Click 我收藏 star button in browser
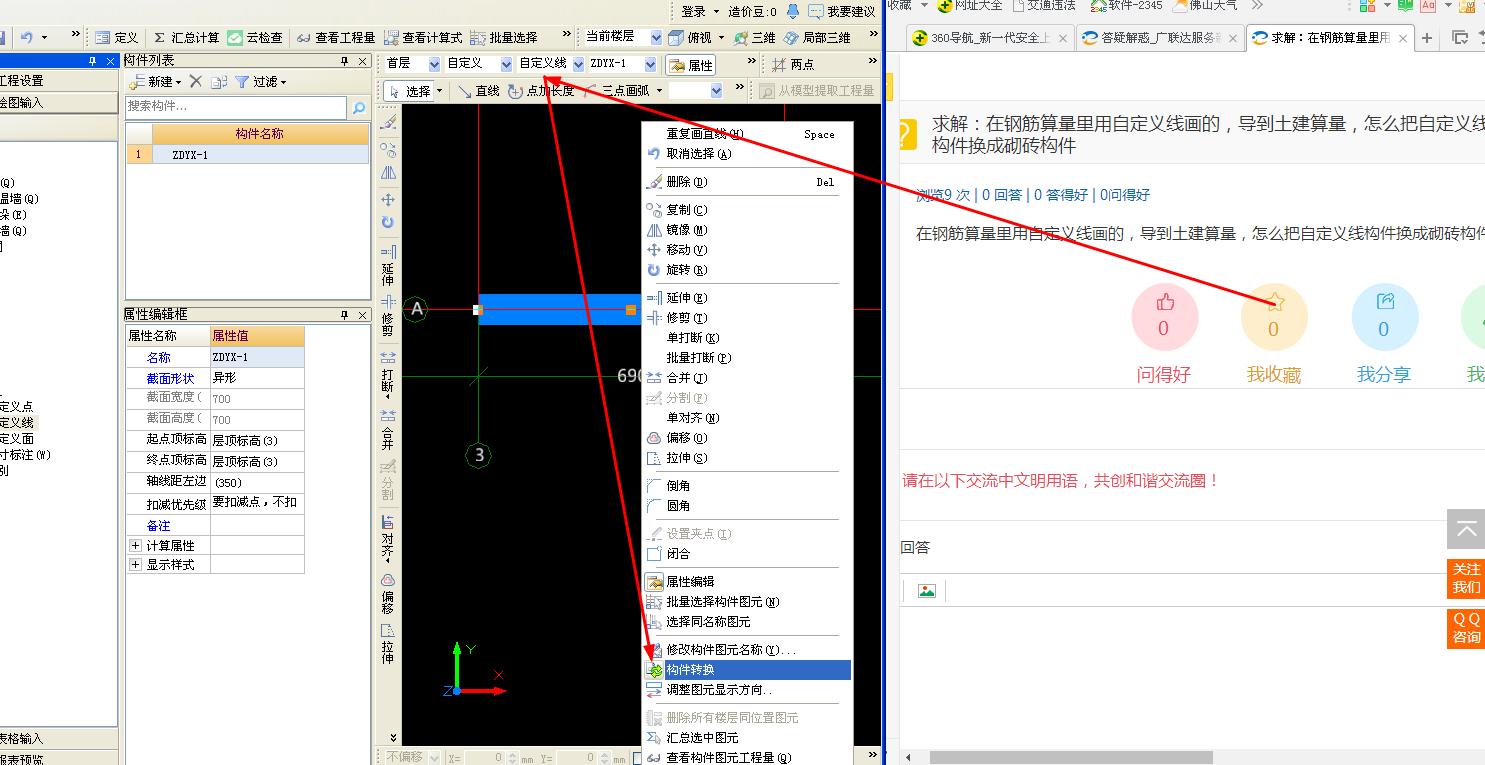This screenshot has width=1485, height=765. click(x=1274, y=317)
